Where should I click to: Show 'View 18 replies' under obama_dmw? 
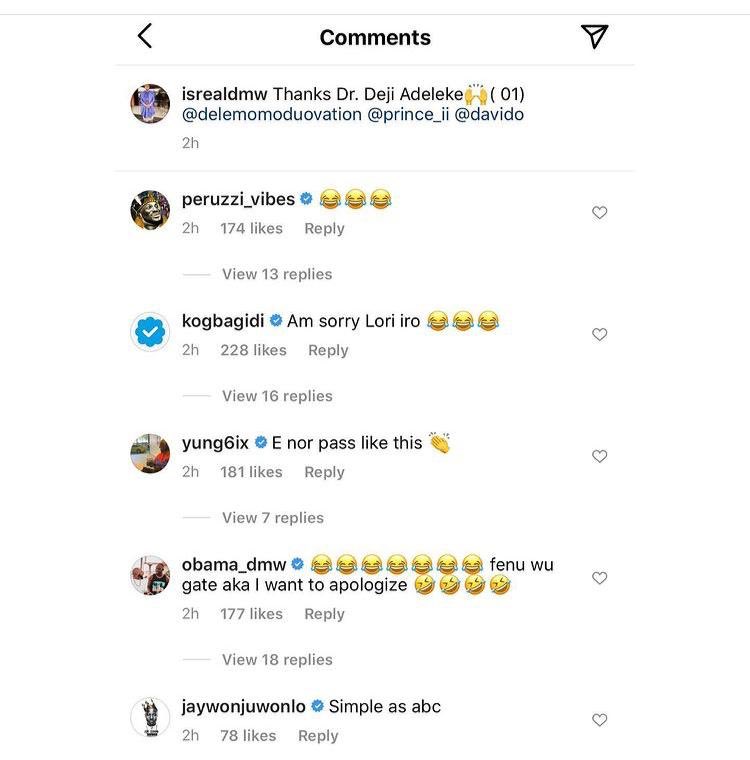[x=277, y=660]
